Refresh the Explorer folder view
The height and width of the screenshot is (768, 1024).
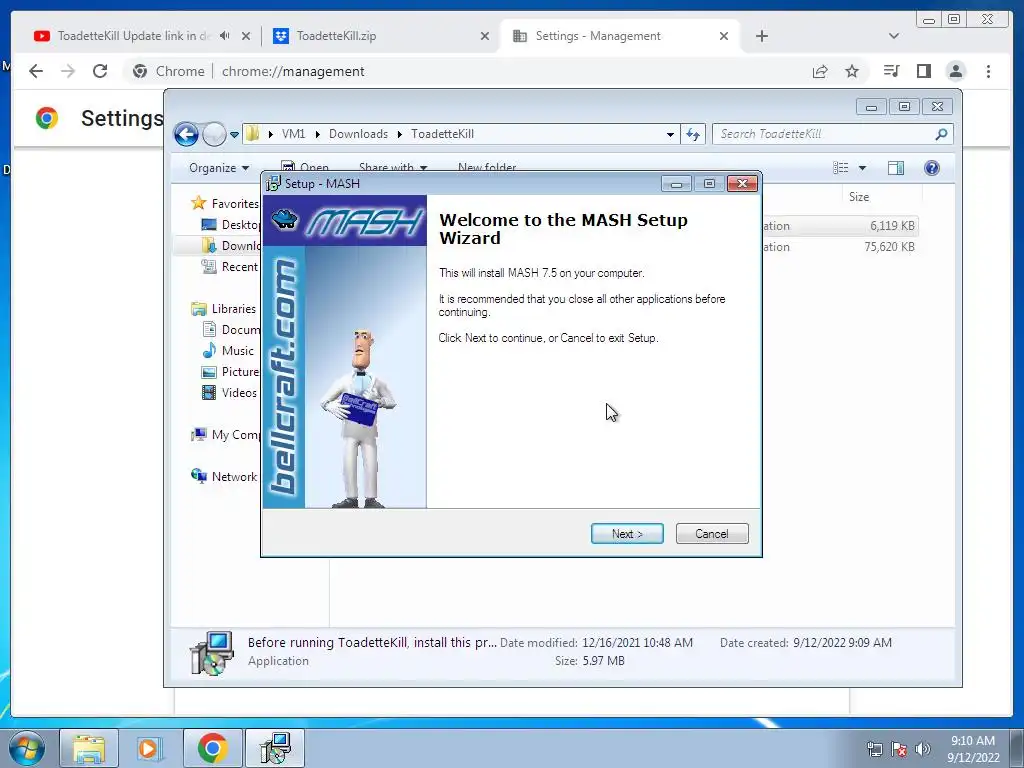coord(693,134)
